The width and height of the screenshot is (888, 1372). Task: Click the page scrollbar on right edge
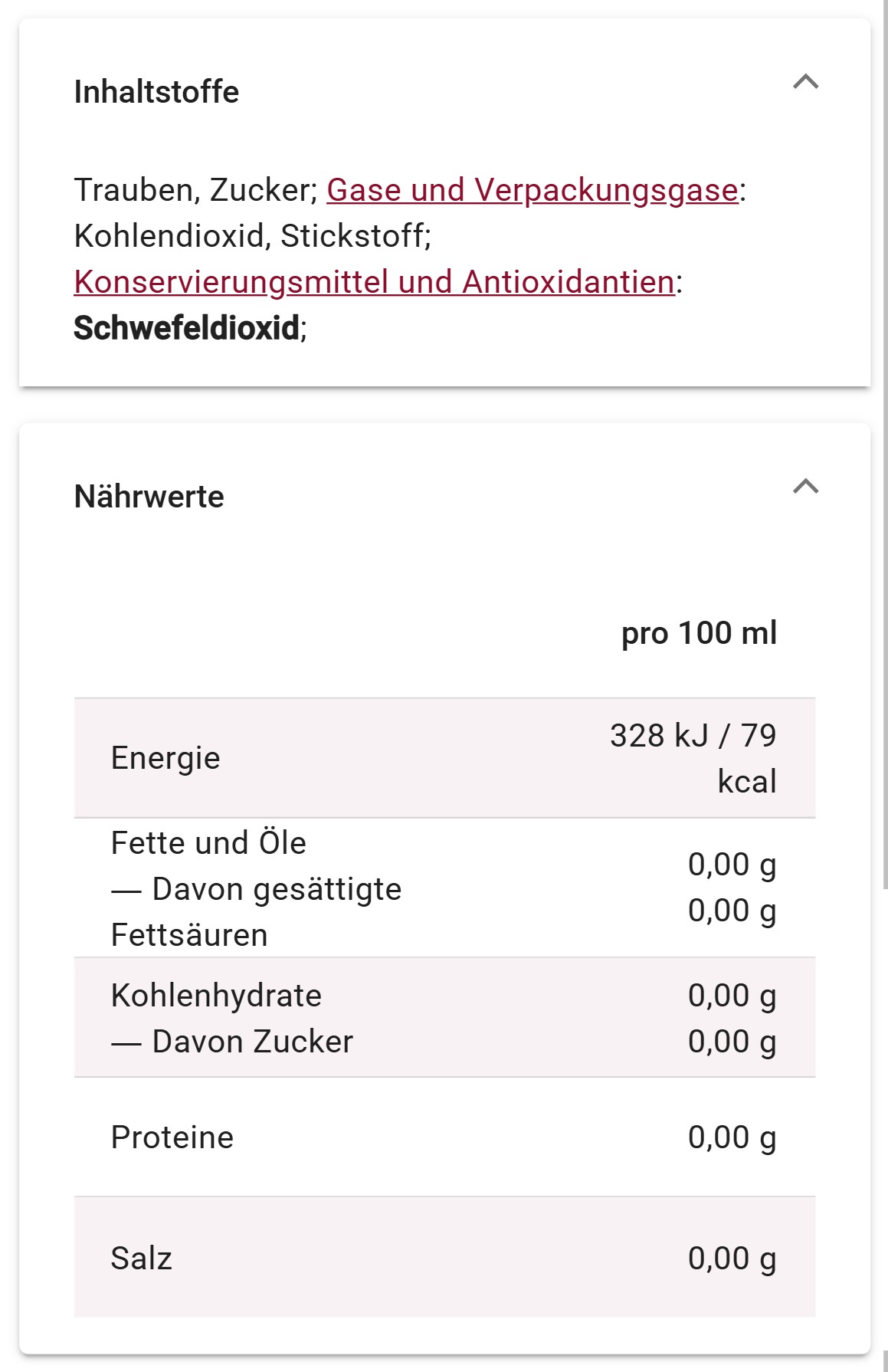click(x=885, y=445)
